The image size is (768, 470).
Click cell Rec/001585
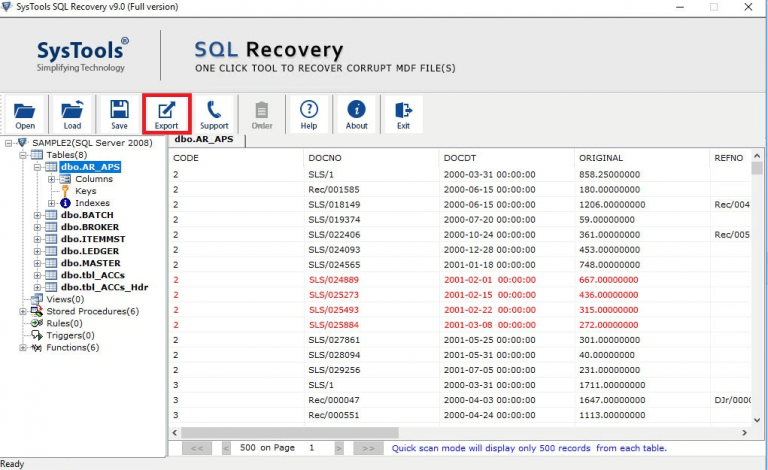[334, 189]
